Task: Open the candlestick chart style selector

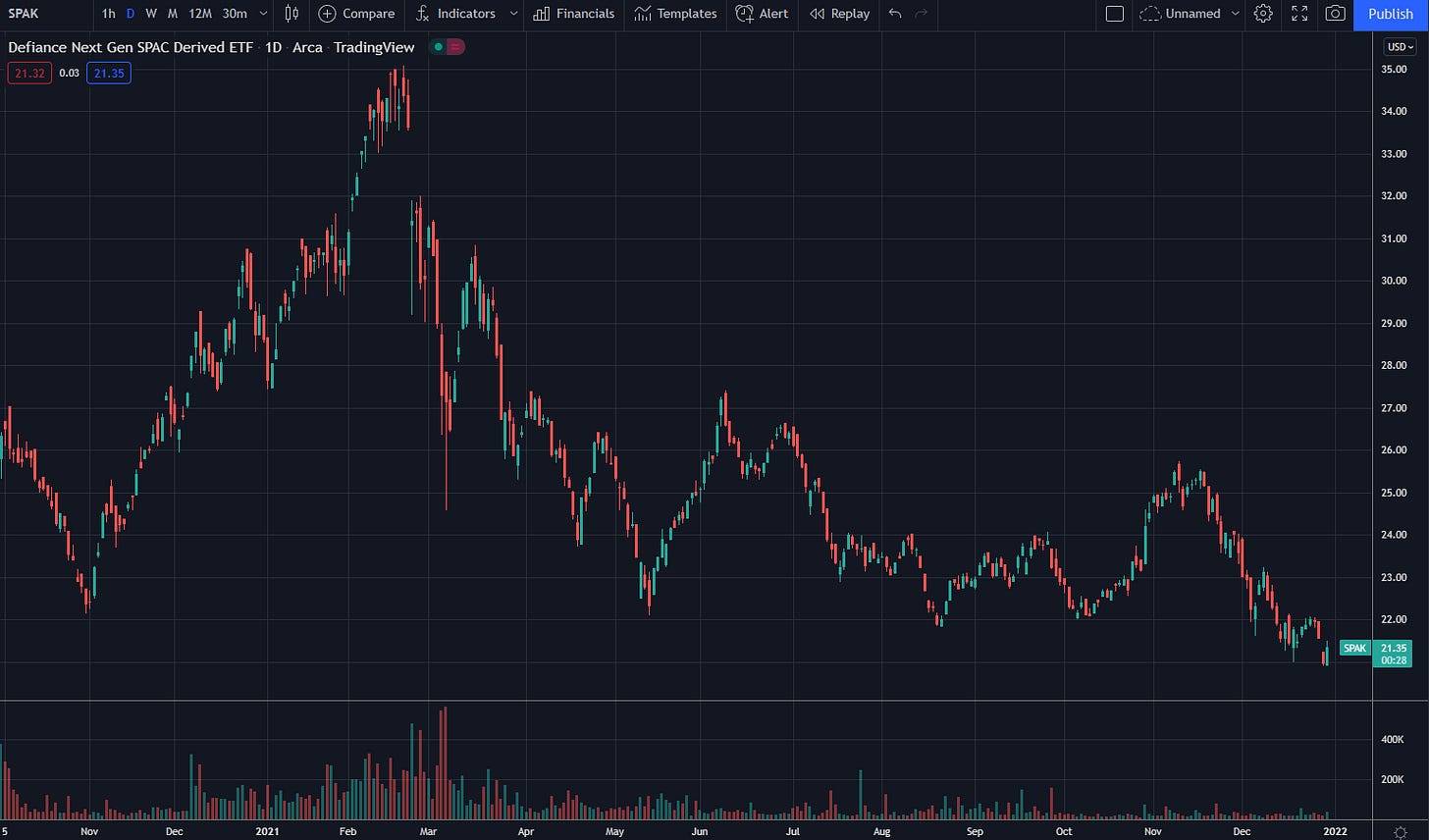Action: pos(291,14)
